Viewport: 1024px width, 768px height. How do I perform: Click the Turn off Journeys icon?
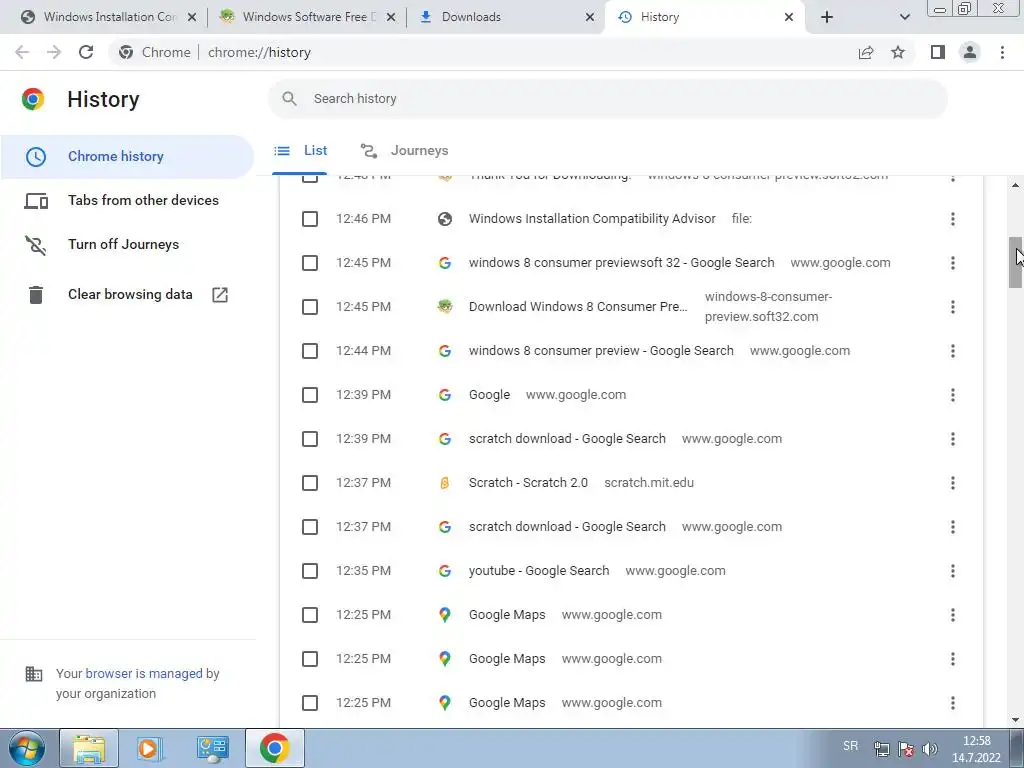[36, 245]
